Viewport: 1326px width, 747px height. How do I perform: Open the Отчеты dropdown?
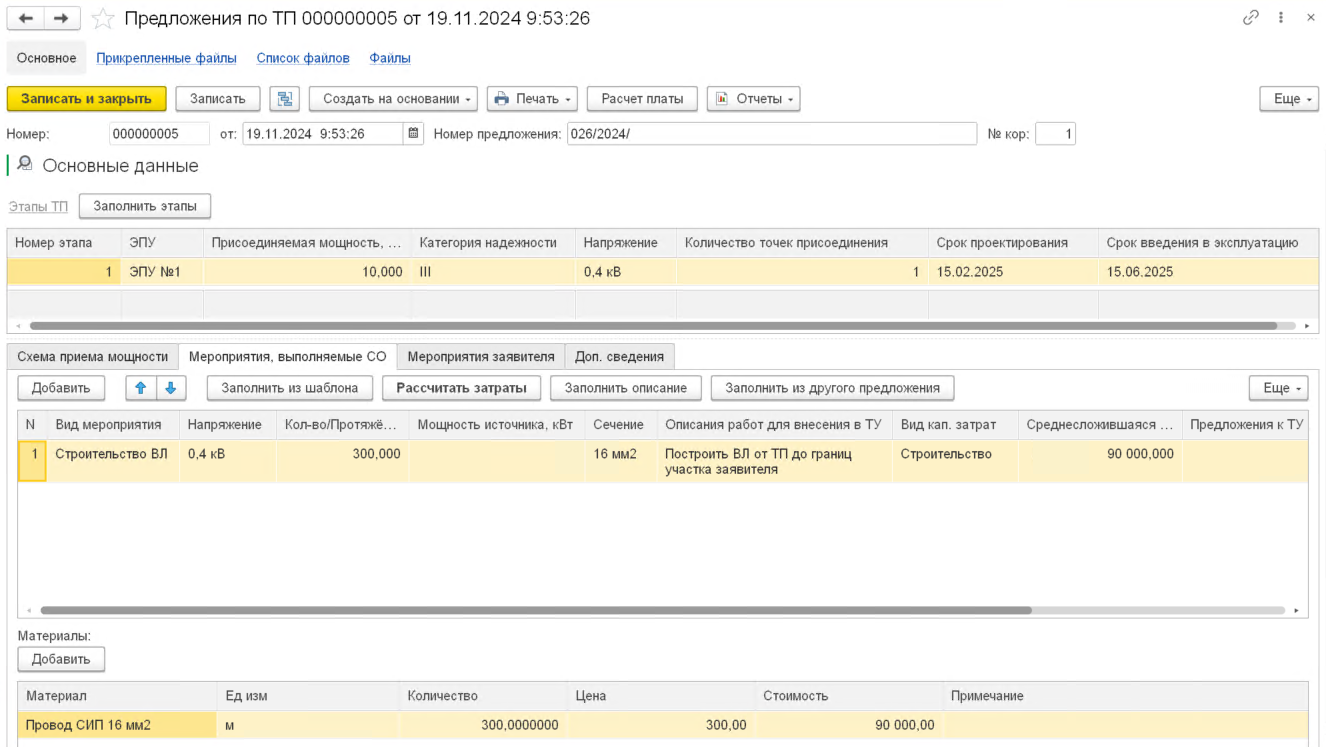click(x=753, y=99)
